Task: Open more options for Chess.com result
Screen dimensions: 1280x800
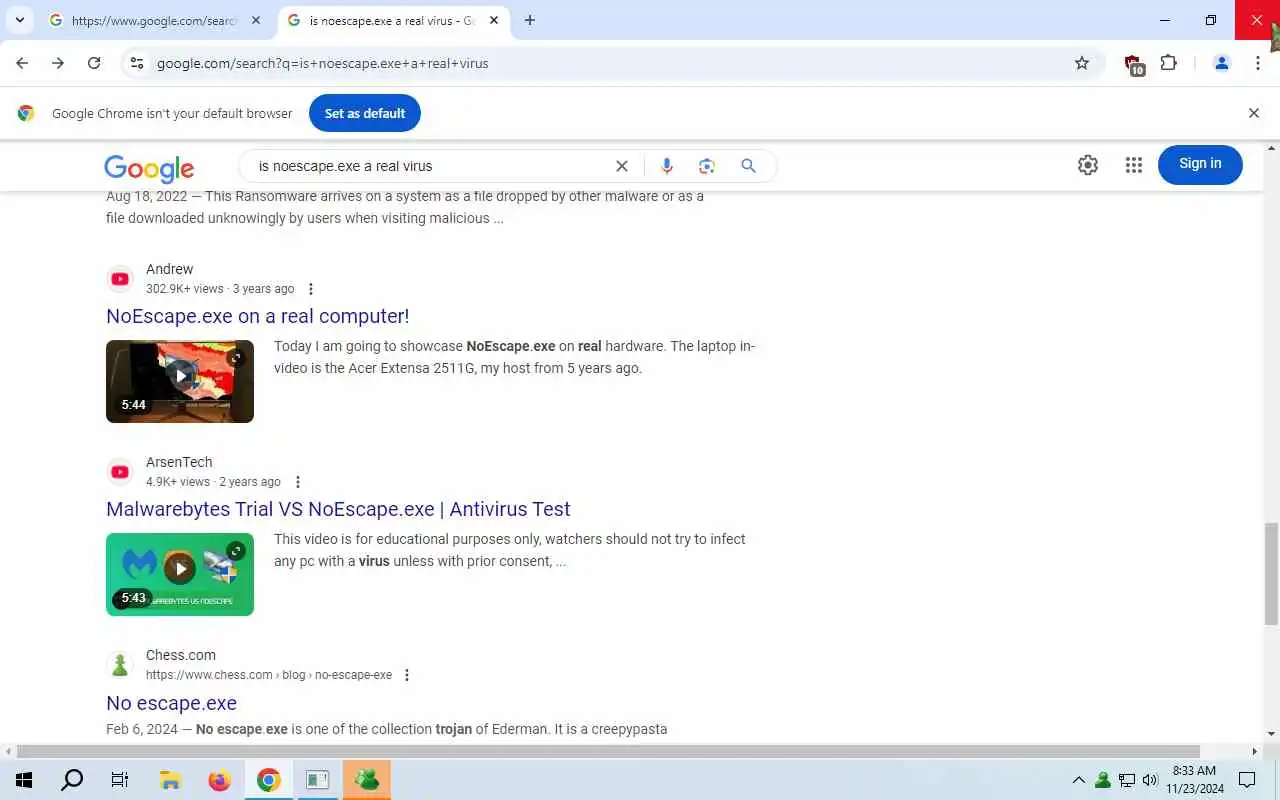Action: pos(407,675)
